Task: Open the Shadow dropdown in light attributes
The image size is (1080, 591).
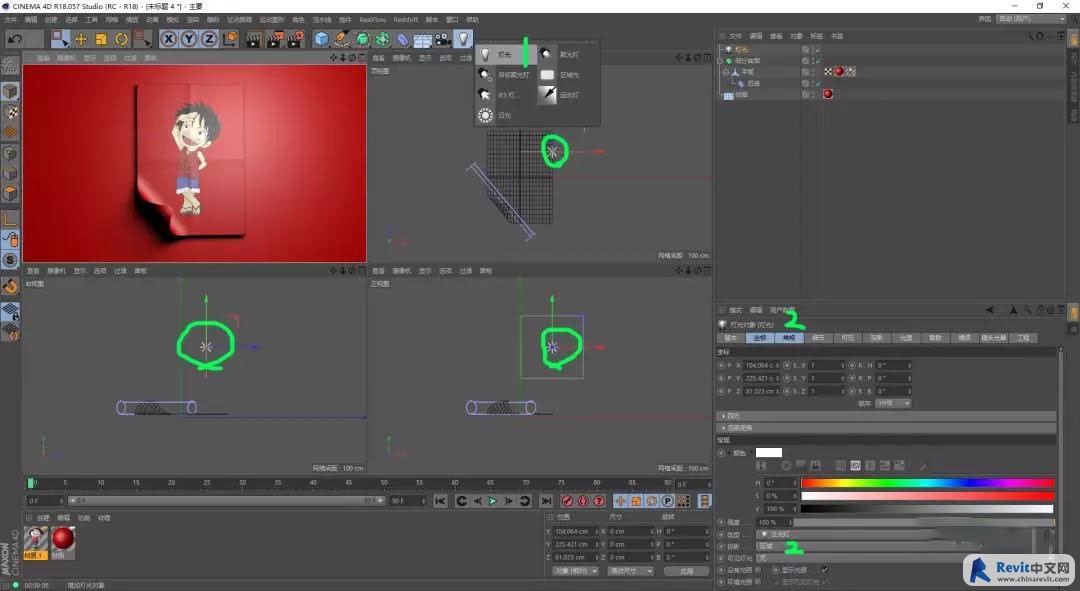Action: point(895,546)
